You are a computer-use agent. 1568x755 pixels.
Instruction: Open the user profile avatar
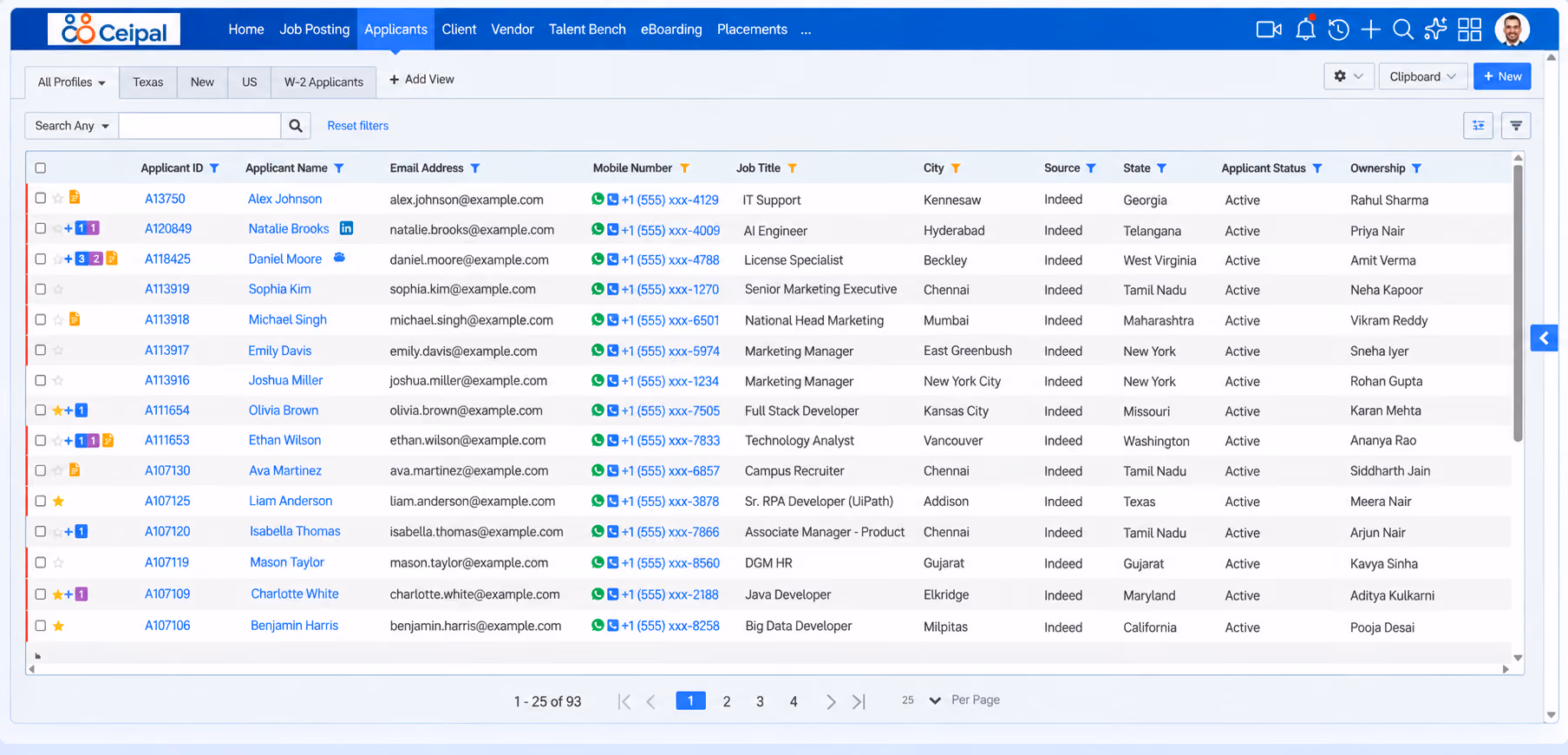pyautogui.click(x=1512, y=30)
